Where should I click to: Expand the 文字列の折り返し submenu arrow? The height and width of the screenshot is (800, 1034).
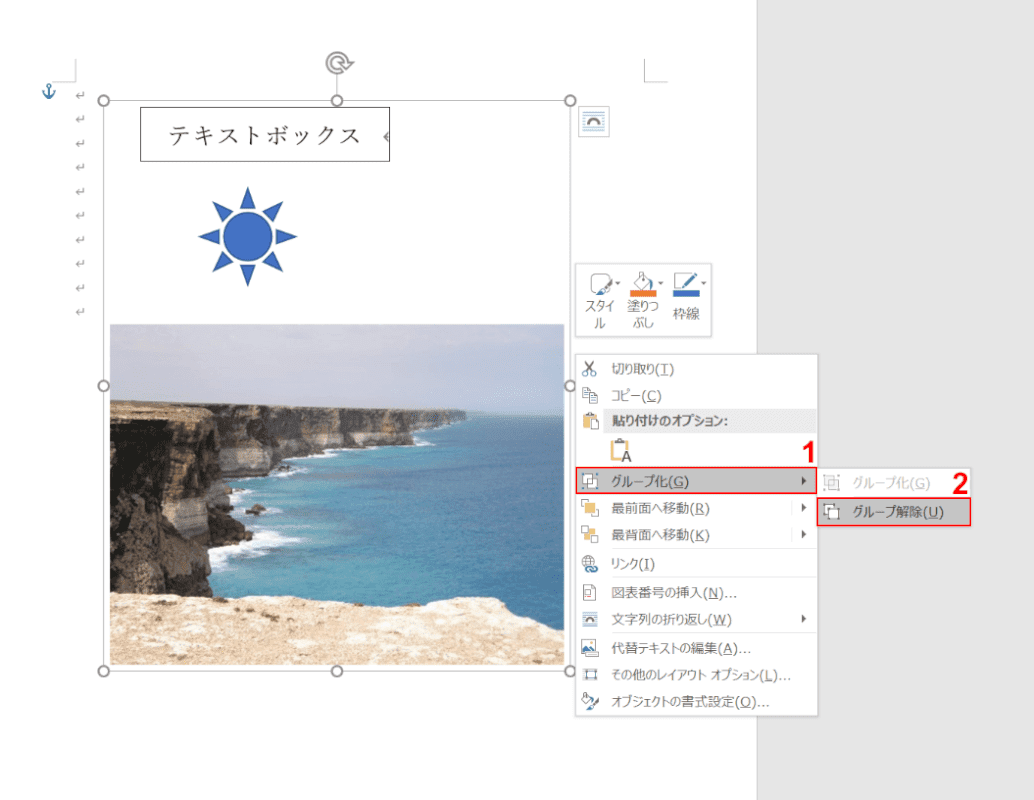(x=803, y=619)
